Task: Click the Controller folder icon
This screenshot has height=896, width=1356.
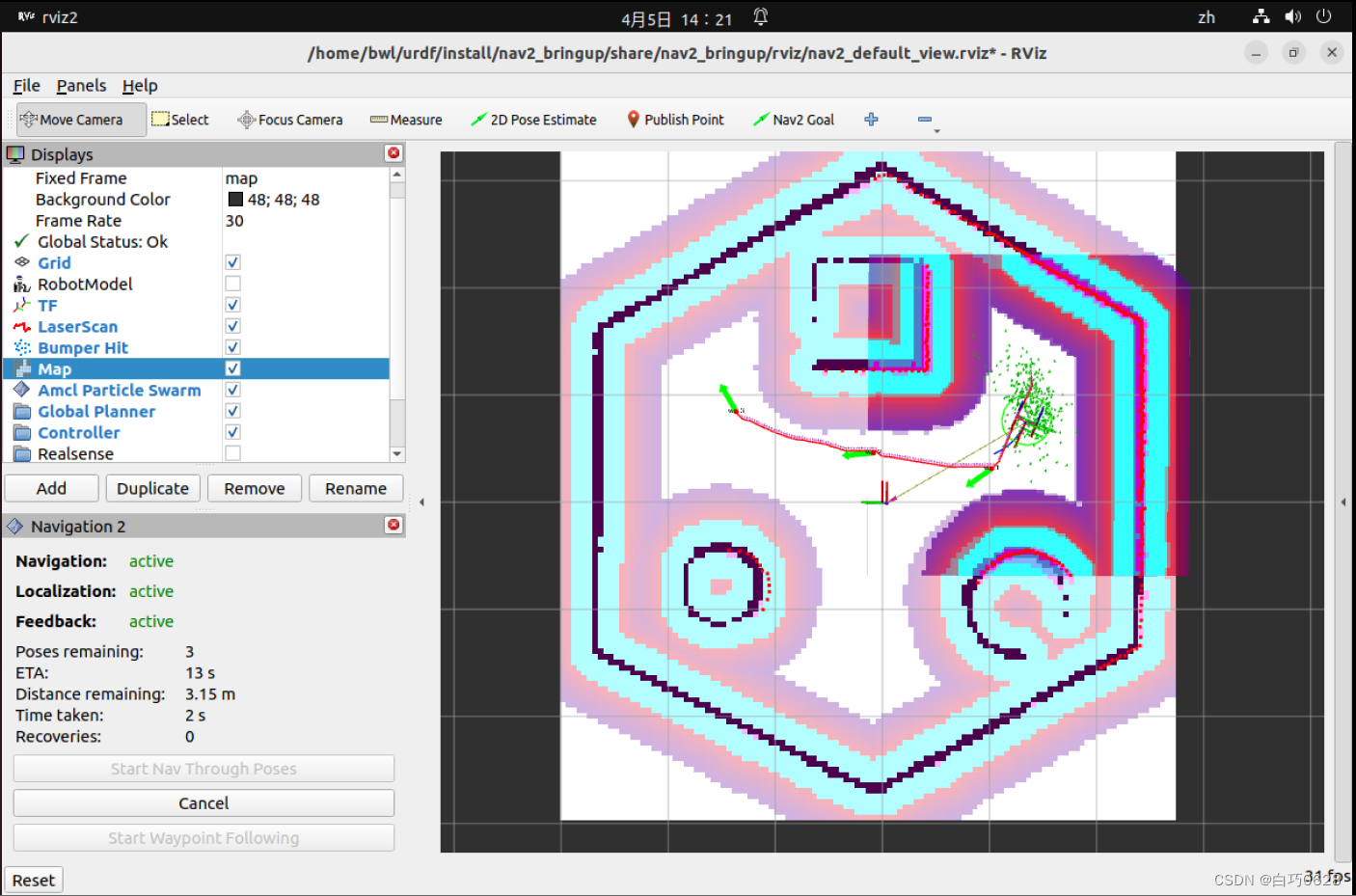Action: (22, 432)
